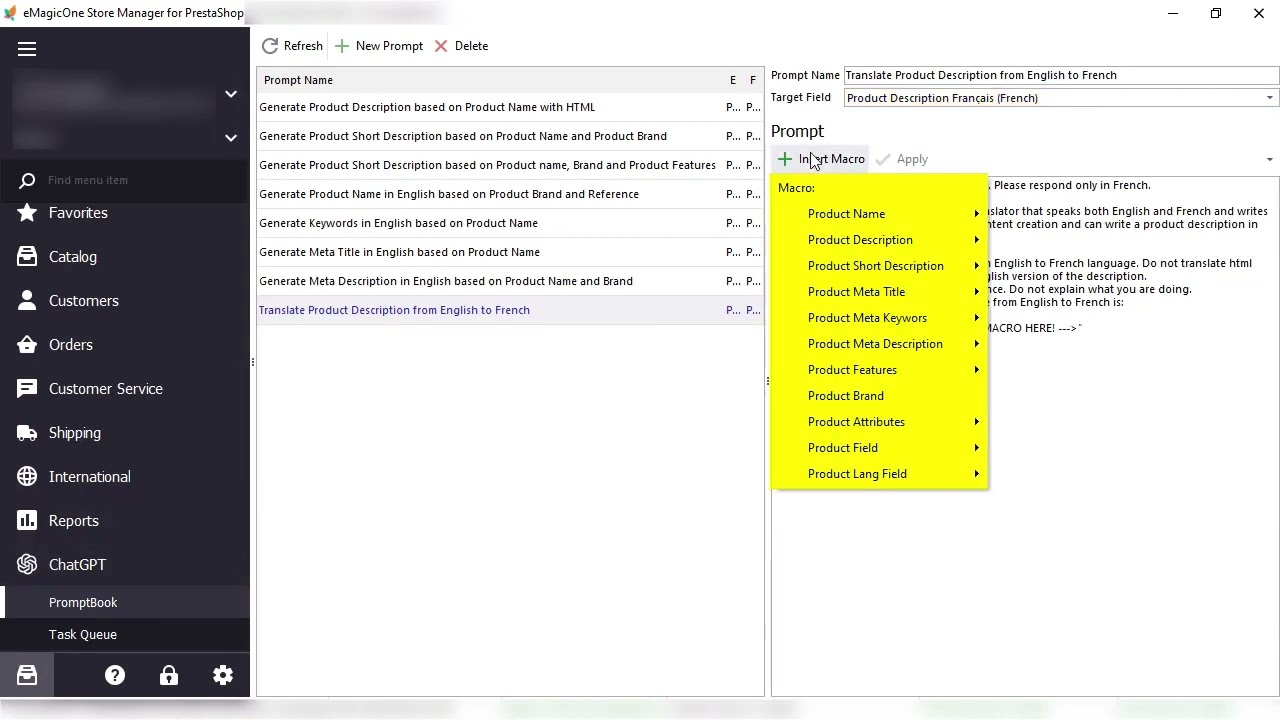
Task: Select 'Generate Meta Title in English' prompt
Action: (510, 252)
